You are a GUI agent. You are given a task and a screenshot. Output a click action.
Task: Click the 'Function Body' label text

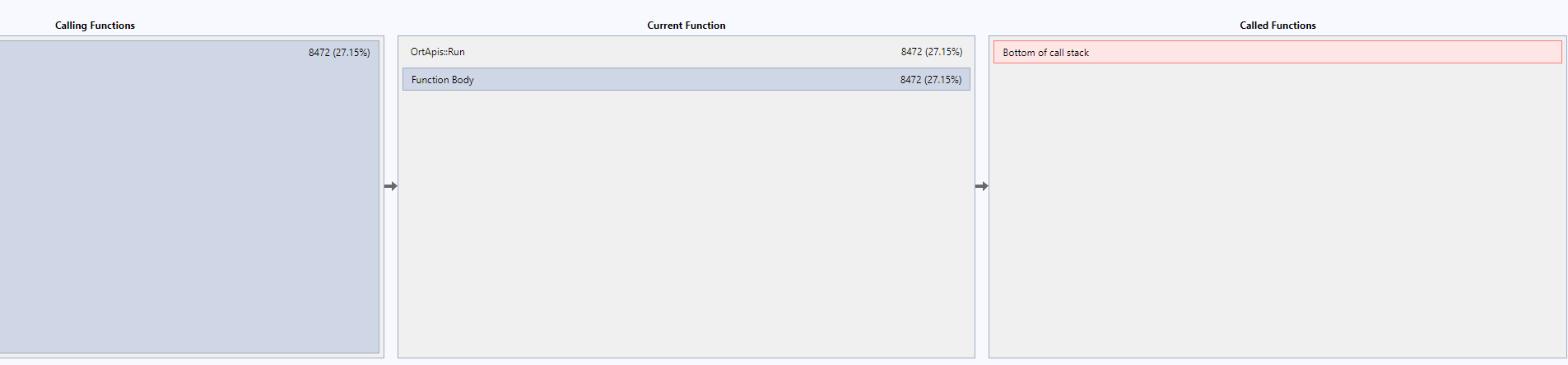[x=443, y=80]
